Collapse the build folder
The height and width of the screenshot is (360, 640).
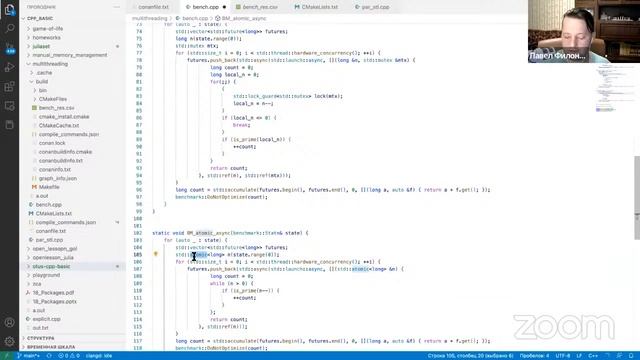click(42, 82)
